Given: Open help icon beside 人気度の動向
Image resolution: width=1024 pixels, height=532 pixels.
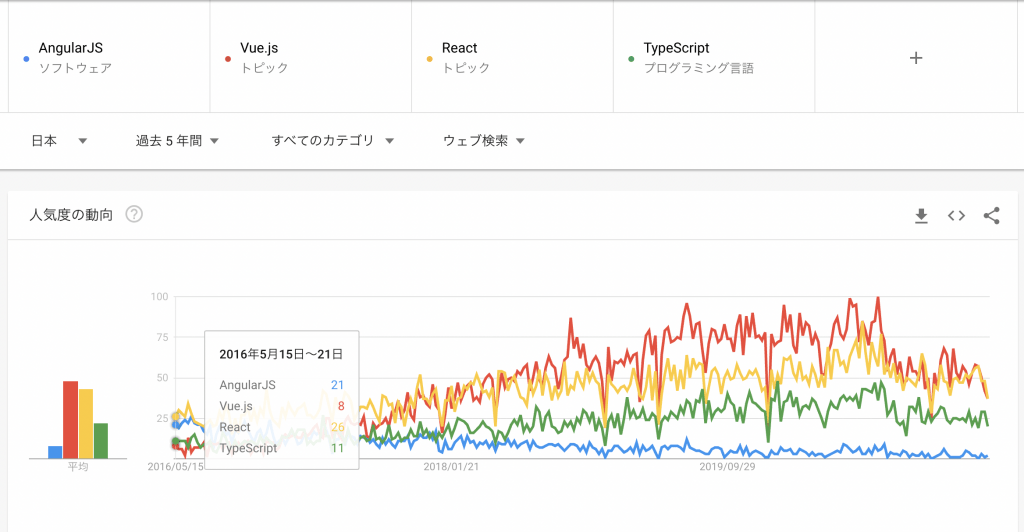Looking at the screenshot, I should coord(134,214).
